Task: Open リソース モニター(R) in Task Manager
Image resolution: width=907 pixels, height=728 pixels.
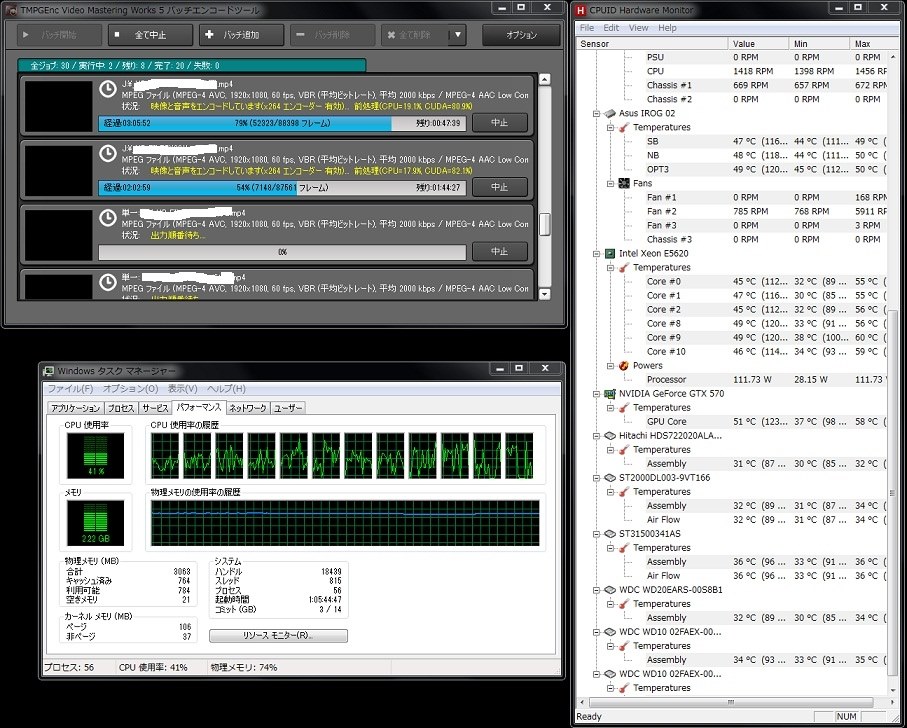Action: pyautogui.click(x=278, y=635)
